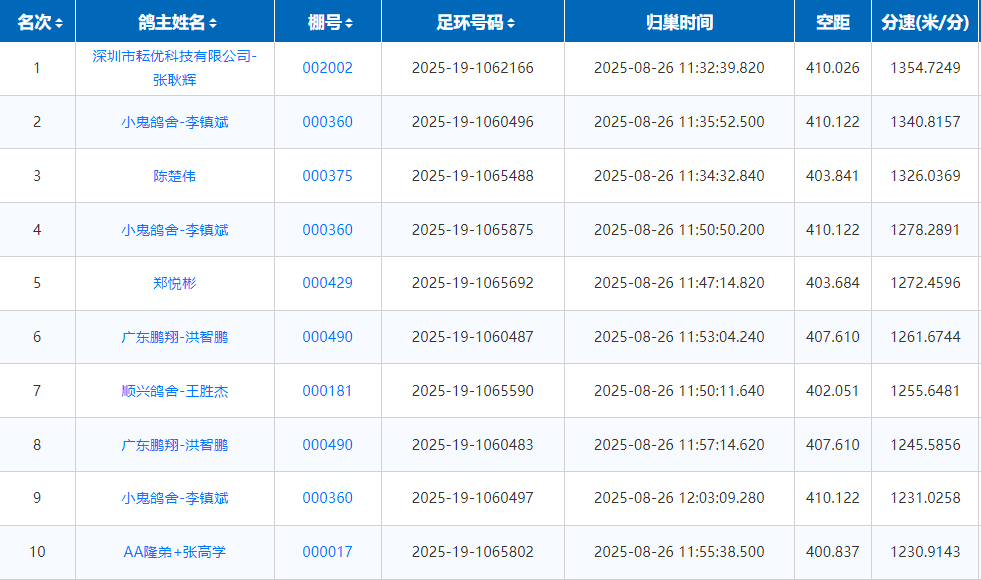Select the 归巢时间 column header
The width and height of the screenshot is (981, 580).
679,22
